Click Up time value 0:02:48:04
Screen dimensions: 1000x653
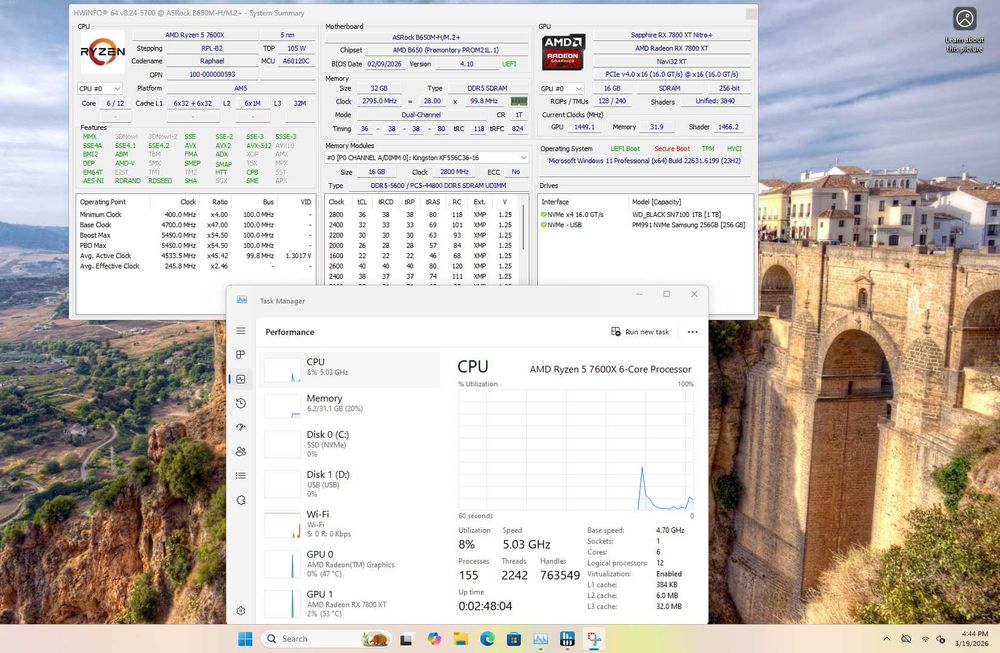tap(485, 606)
